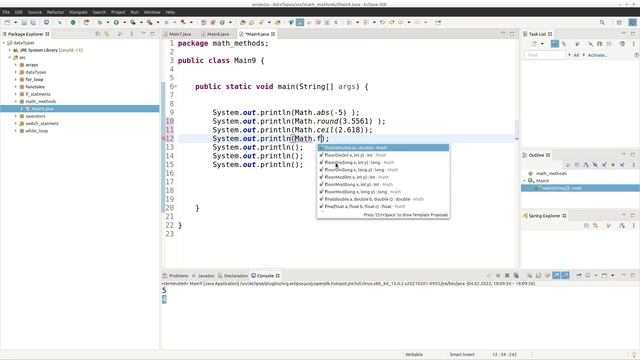Toggle Scroll Lock in Console toolbar
Screen dimensions: 640x360
click(538, 276)
